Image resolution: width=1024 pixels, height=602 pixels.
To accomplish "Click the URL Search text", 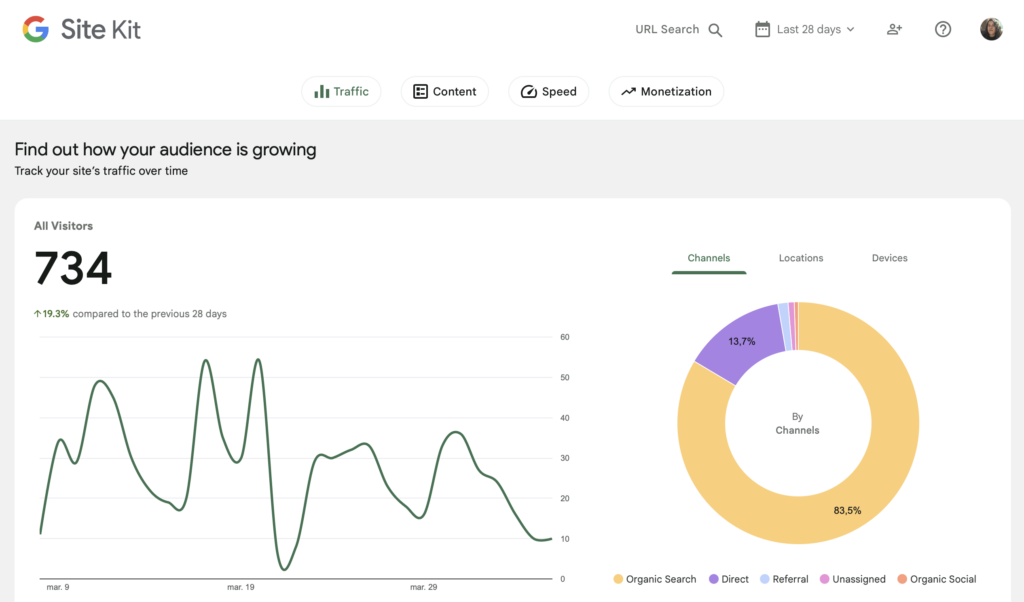I will [x=667, y=29].
